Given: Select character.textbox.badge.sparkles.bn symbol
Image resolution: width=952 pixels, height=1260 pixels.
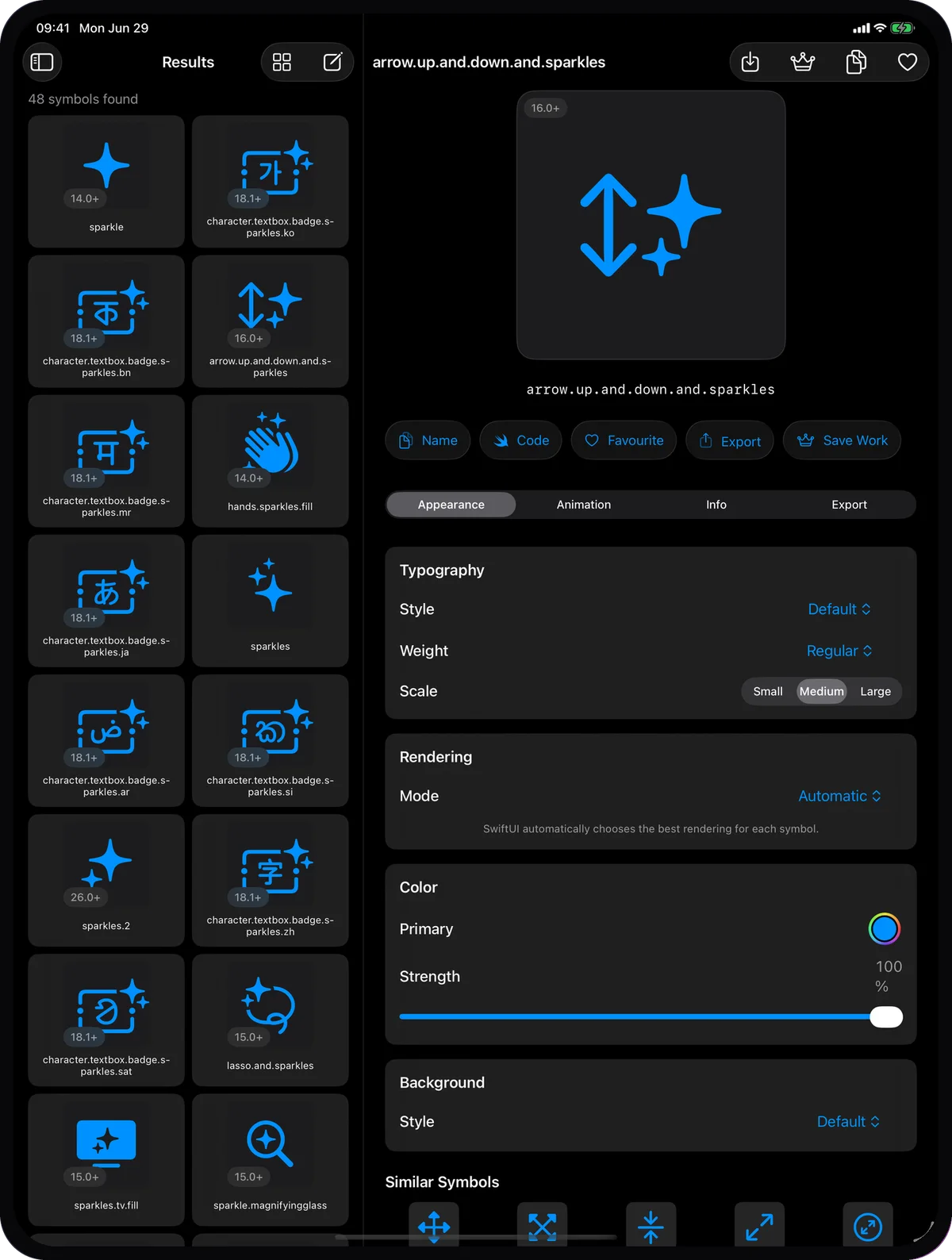Looking at the screenshot, I should click(x=106, y=321).
